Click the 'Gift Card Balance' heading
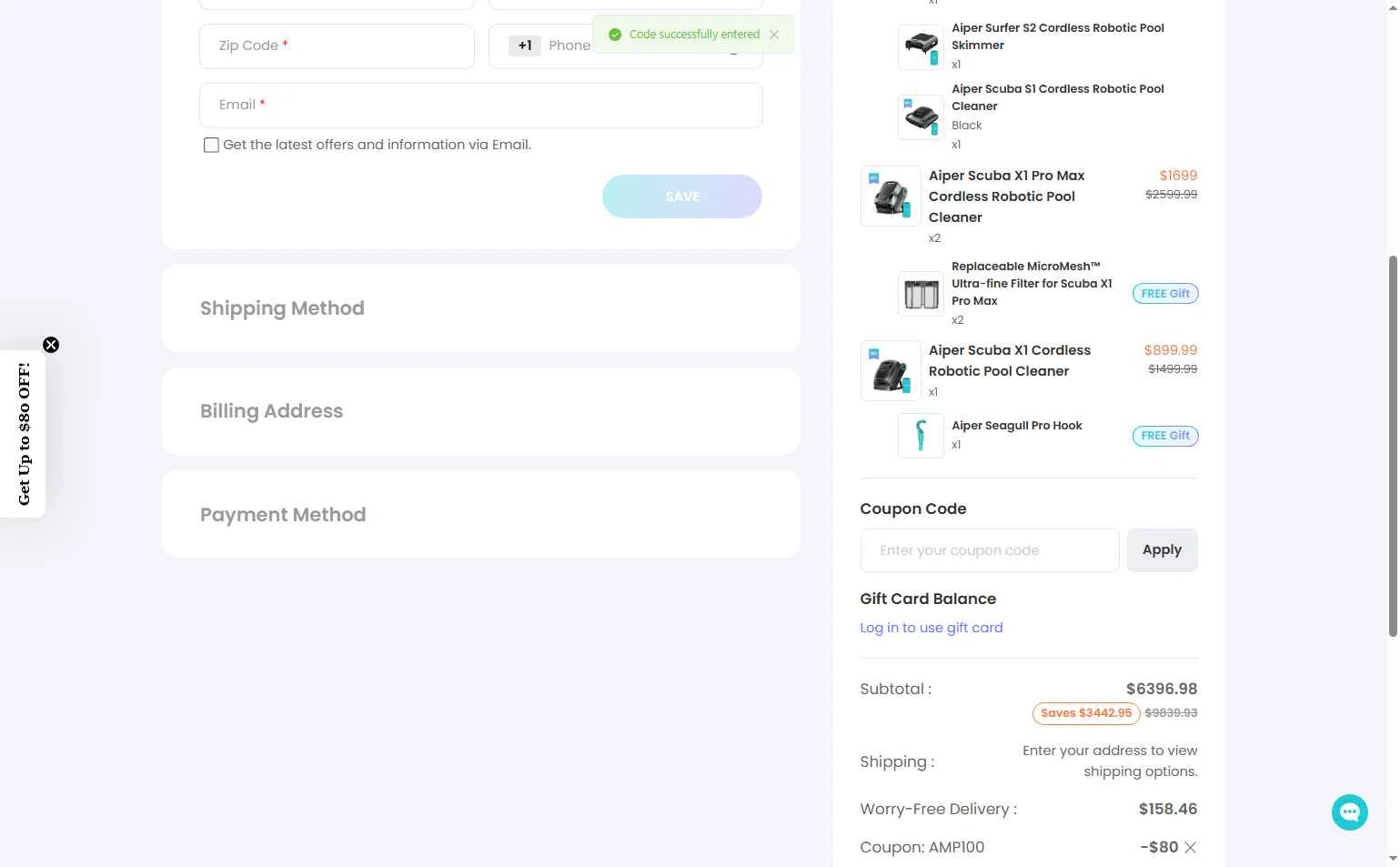Screen dimensions: 1400x867 pyautogui.click(x=928, y=599)
